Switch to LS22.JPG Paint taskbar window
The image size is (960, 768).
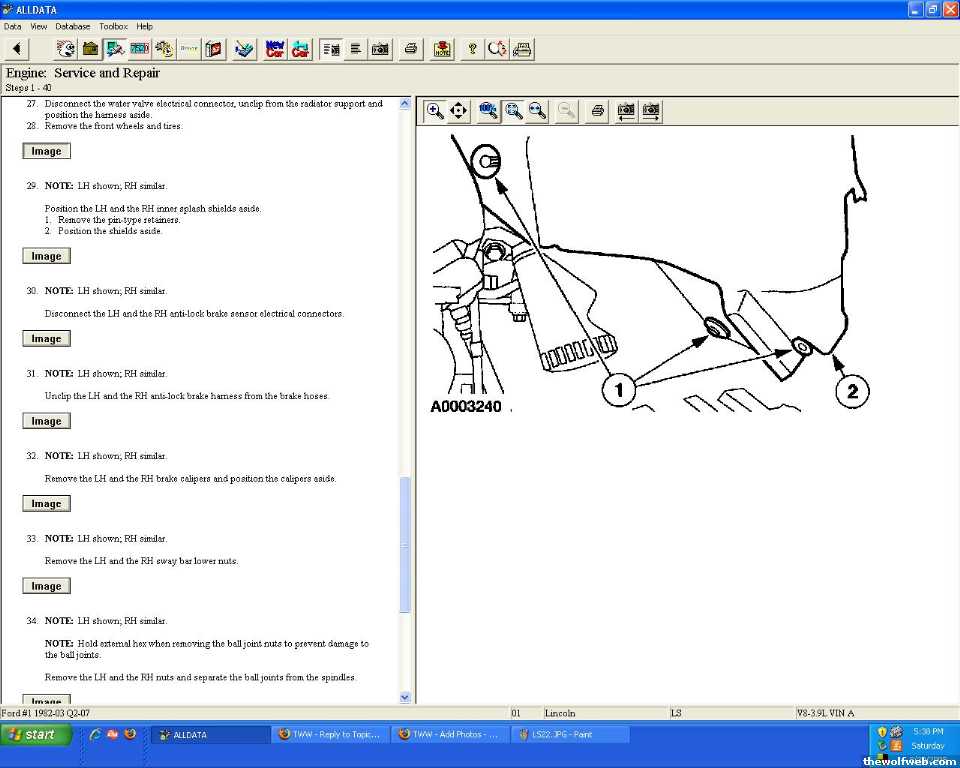pyautogui.click(x=570, y=735)
